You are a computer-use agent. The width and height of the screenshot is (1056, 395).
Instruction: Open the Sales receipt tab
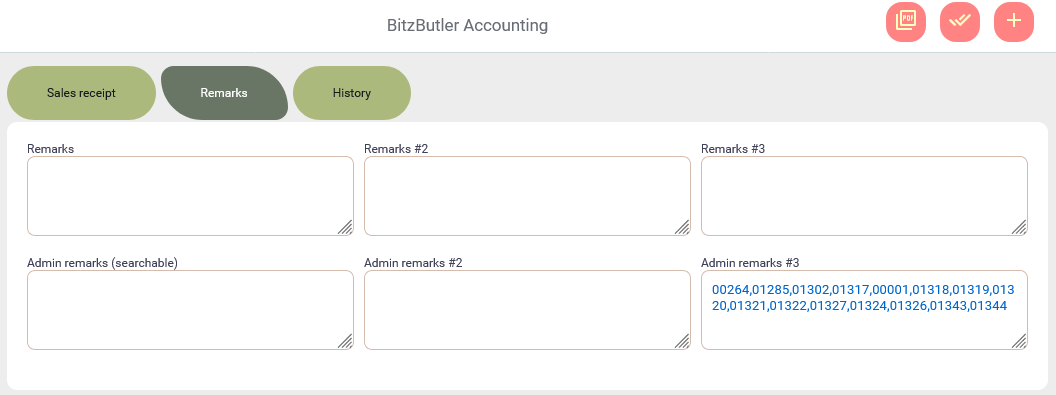[81, 93]
